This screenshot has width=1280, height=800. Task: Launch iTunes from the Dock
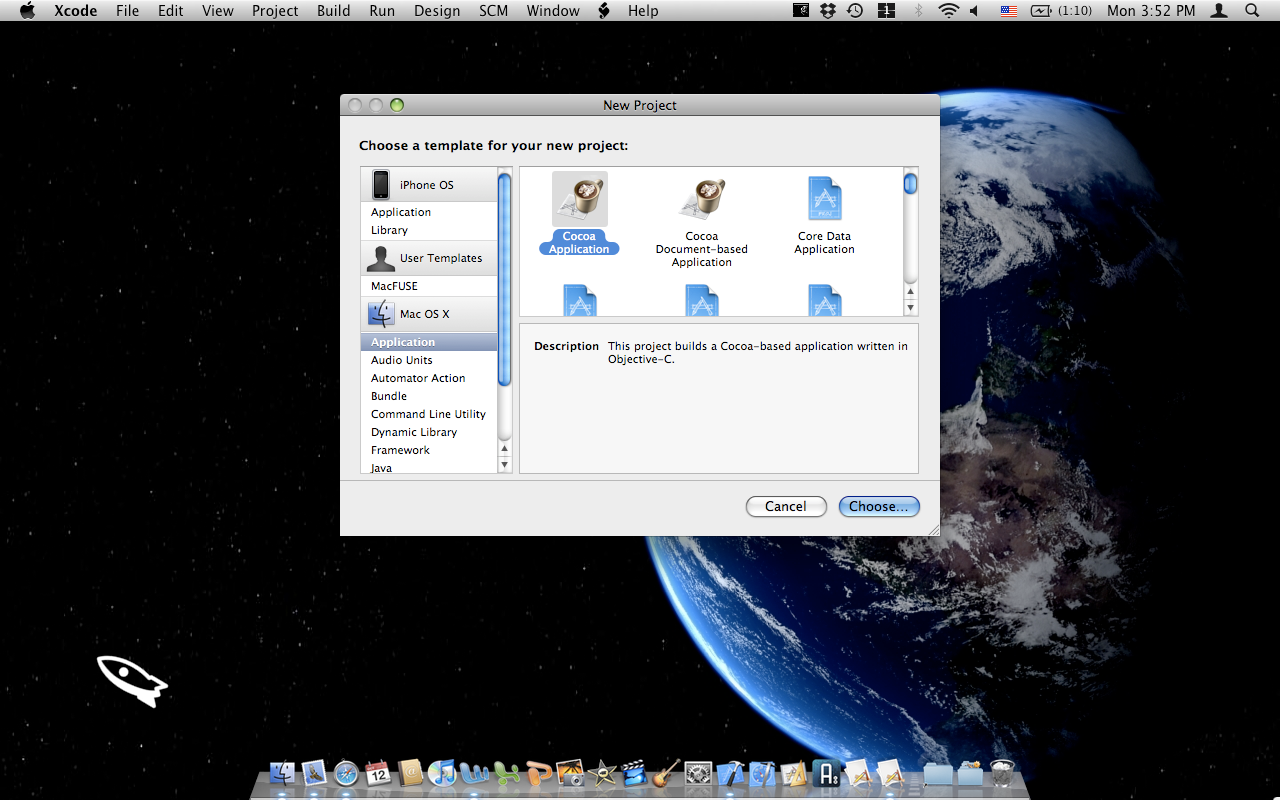(442, 773)
